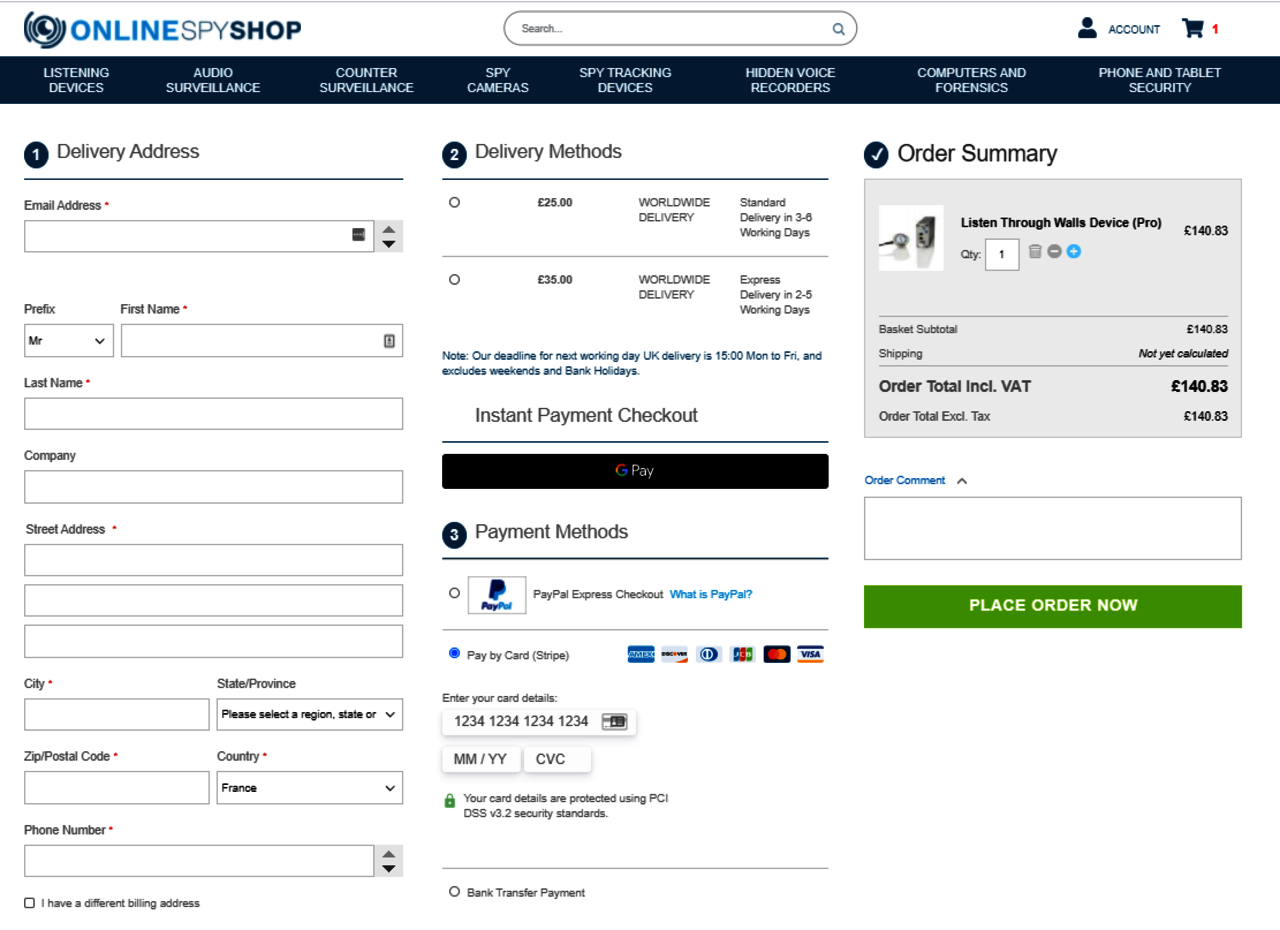Select £35.00 Express delivery option
Viewport: 1280px width, 930px height.
[455, 280]
